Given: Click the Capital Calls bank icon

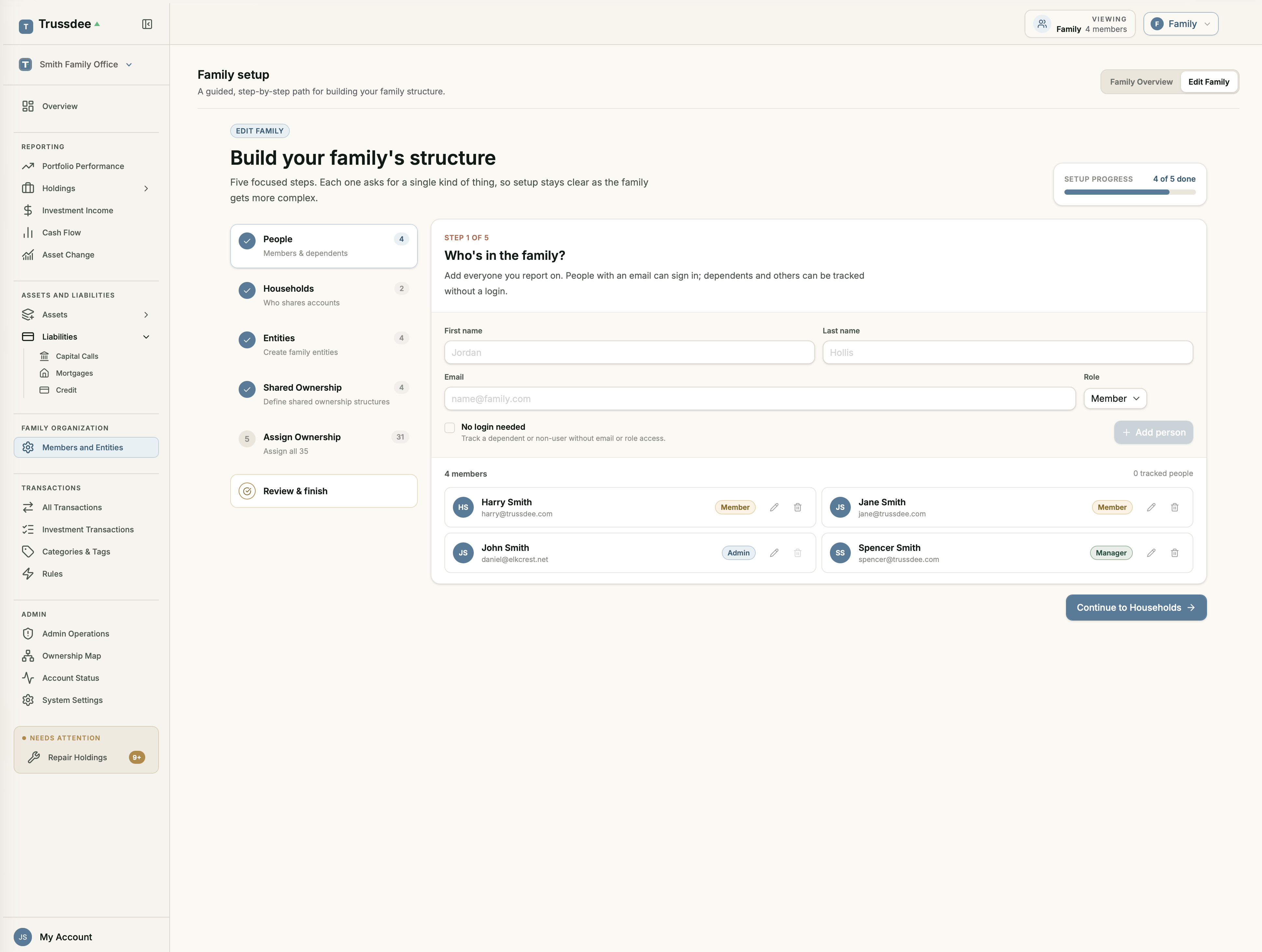Looking at the screenshot, I should tap(44, 356).
